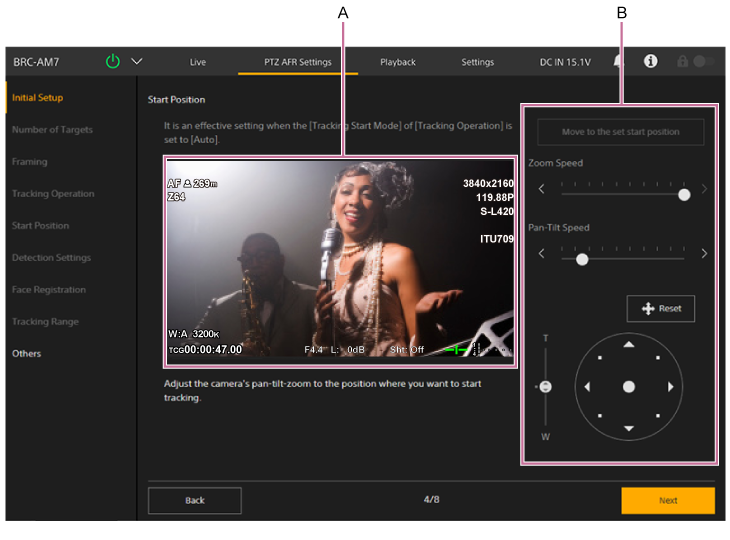
Task: Decrease Zoom Speed with left arrow
Action: click(x=542, y=189)
